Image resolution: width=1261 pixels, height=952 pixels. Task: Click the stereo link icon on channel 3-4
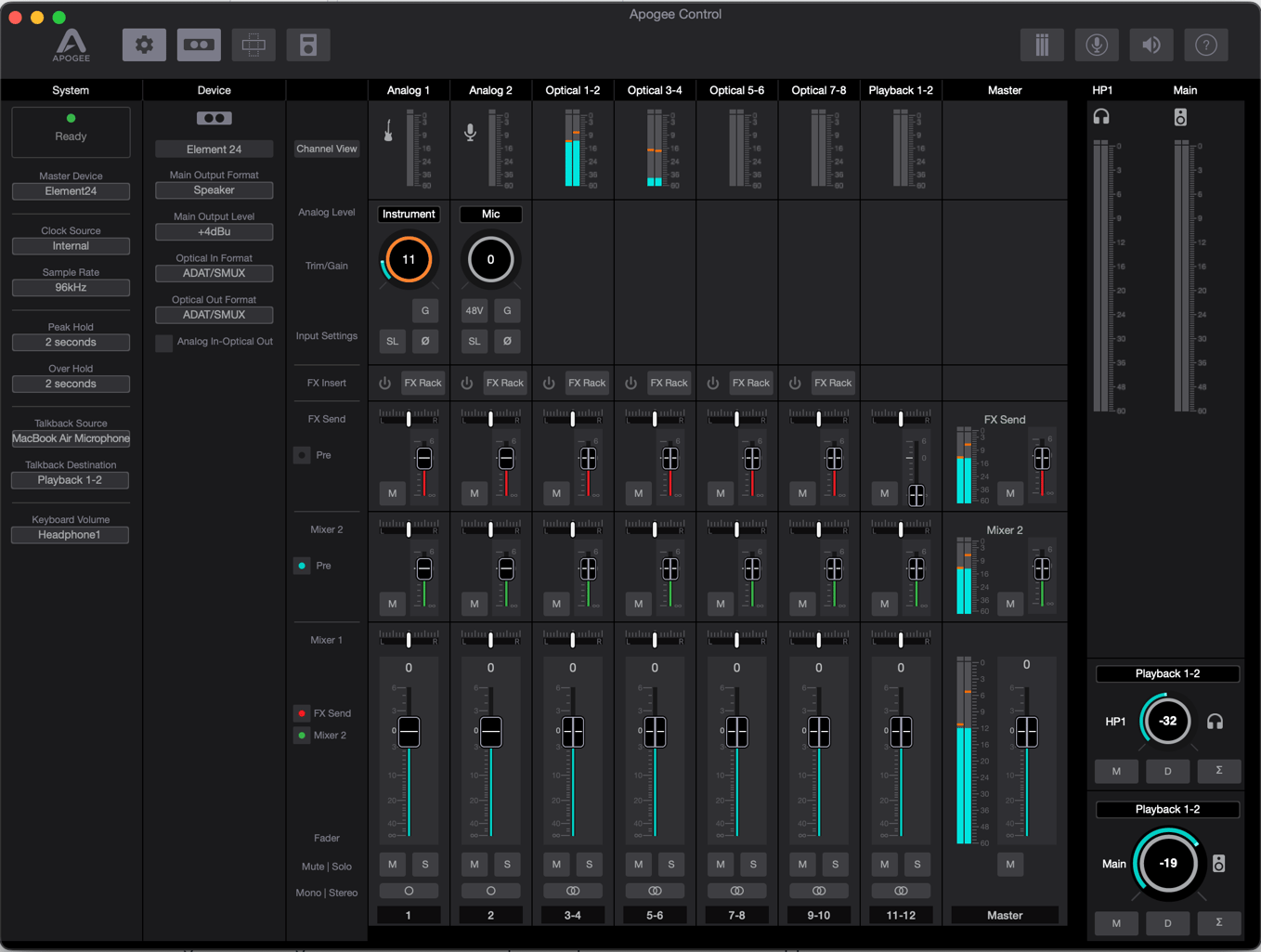click(573, 891)
